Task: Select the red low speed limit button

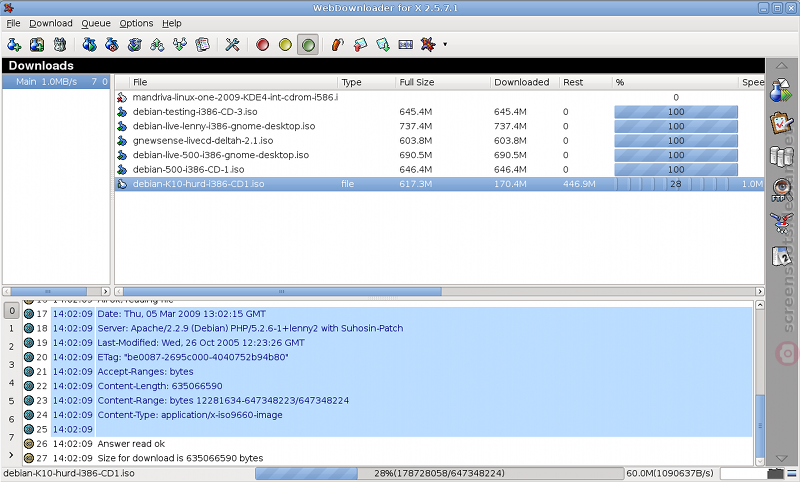Action: tap(262, 45)
